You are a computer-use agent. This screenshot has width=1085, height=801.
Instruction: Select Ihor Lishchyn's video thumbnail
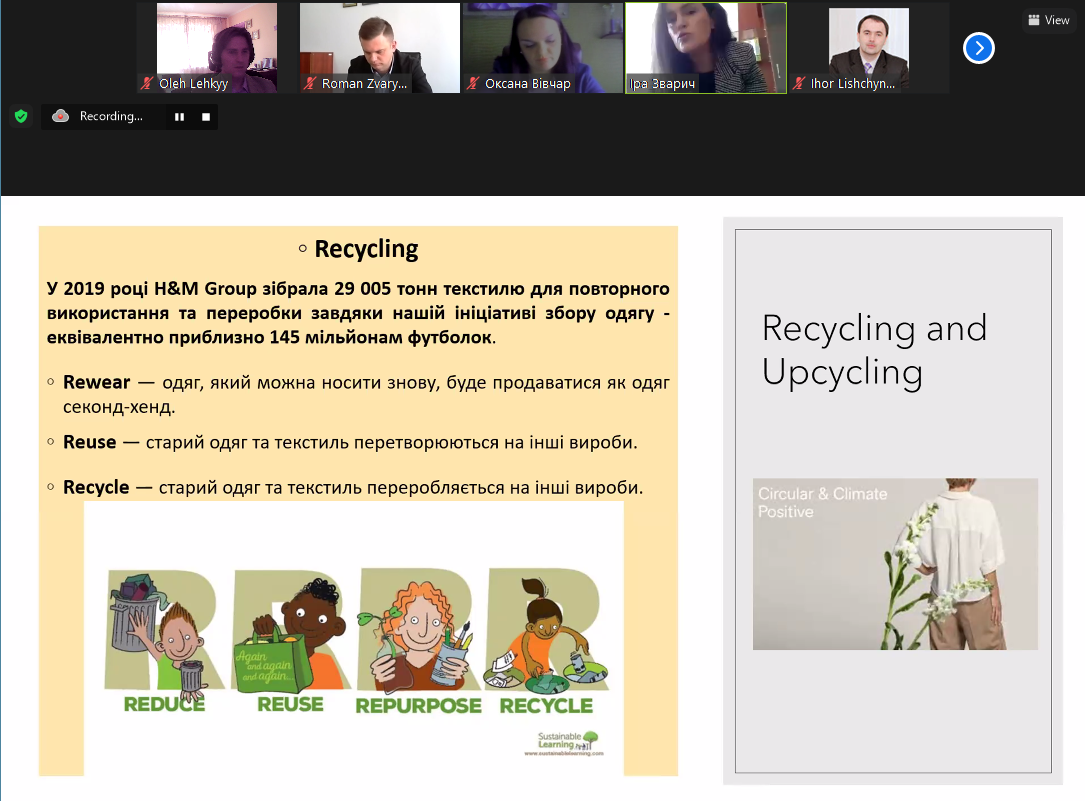click(x=868, y=48)
